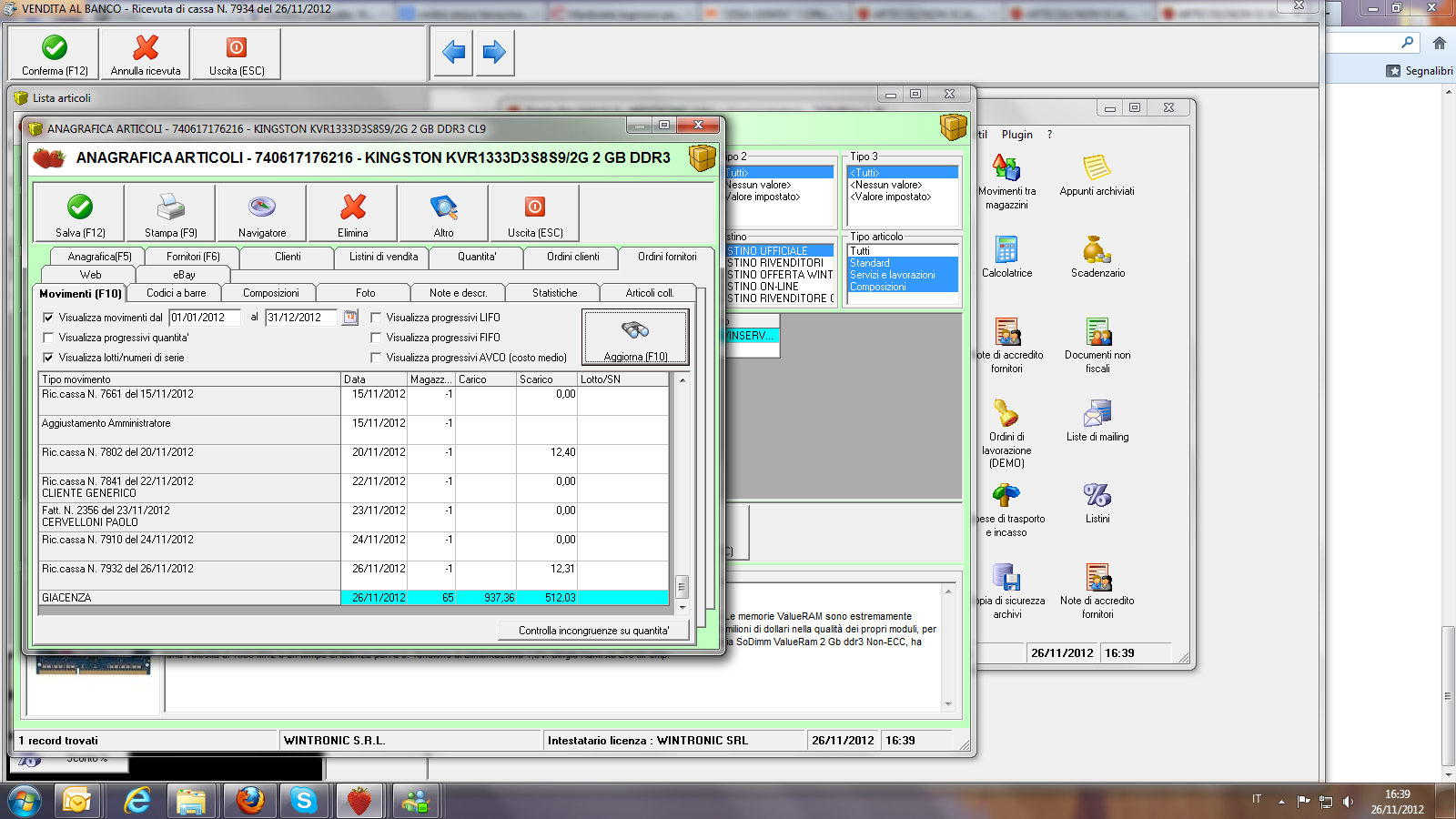Select <Valore impostato> under Tipo 3

point(903,197)
